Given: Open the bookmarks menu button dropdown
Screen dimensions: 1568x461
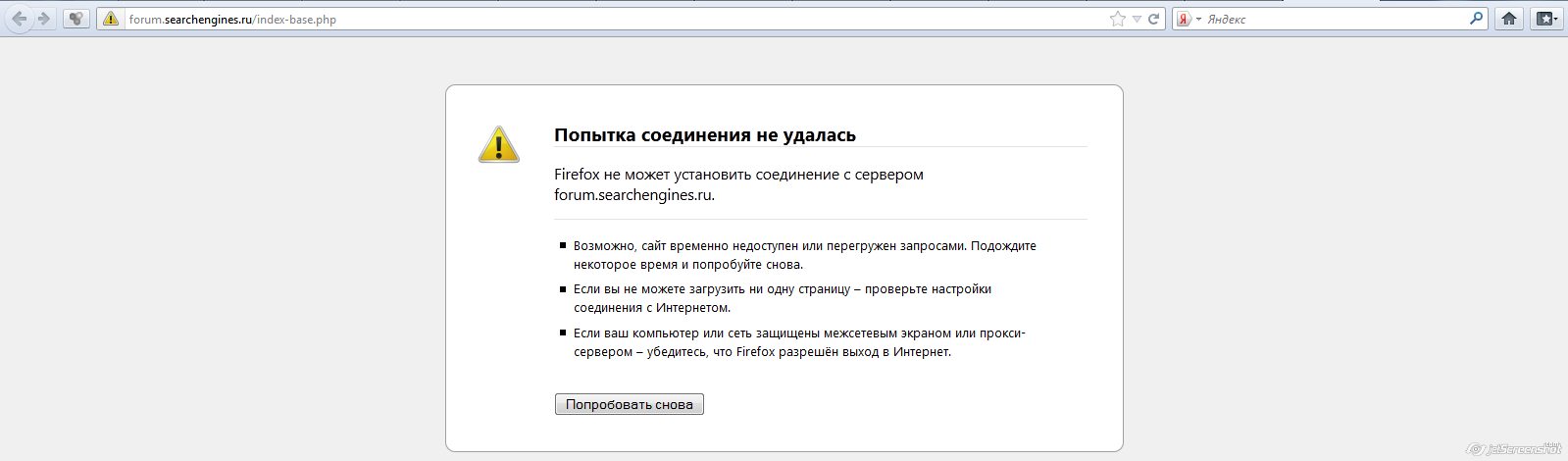Looking at the screenshot, I should pyautogui.click(x=1547, y=18).
